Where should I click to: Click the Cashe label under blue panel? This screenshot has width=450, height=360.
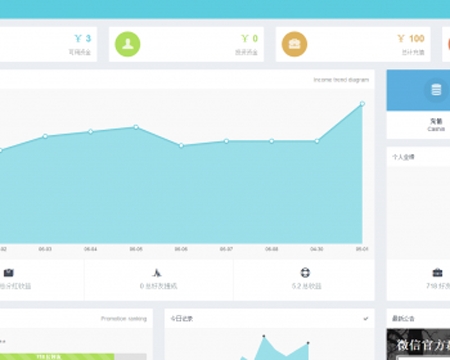pos(436,129)
